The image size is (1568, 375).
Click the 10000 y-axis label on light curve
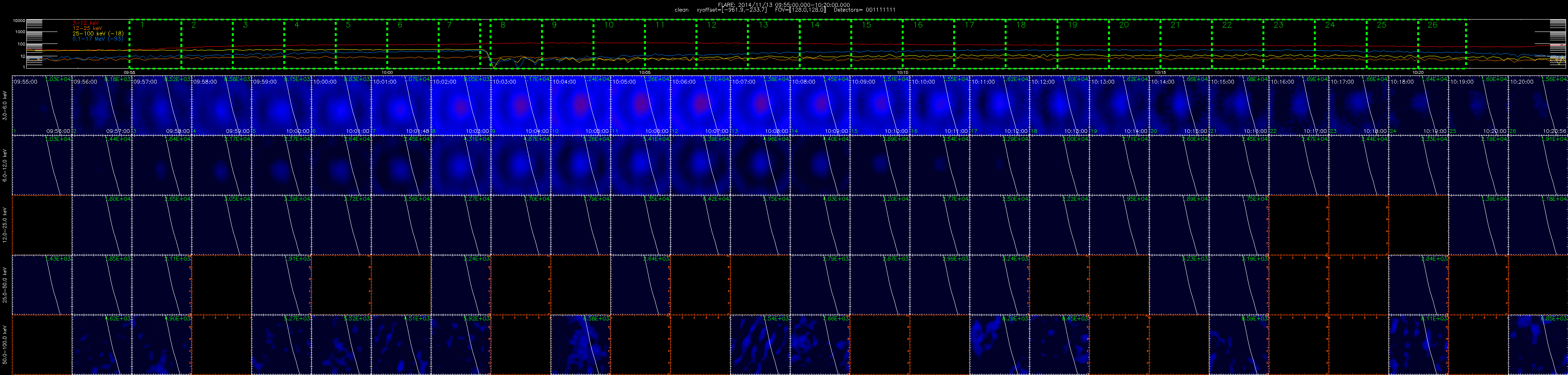pos(20,21)
